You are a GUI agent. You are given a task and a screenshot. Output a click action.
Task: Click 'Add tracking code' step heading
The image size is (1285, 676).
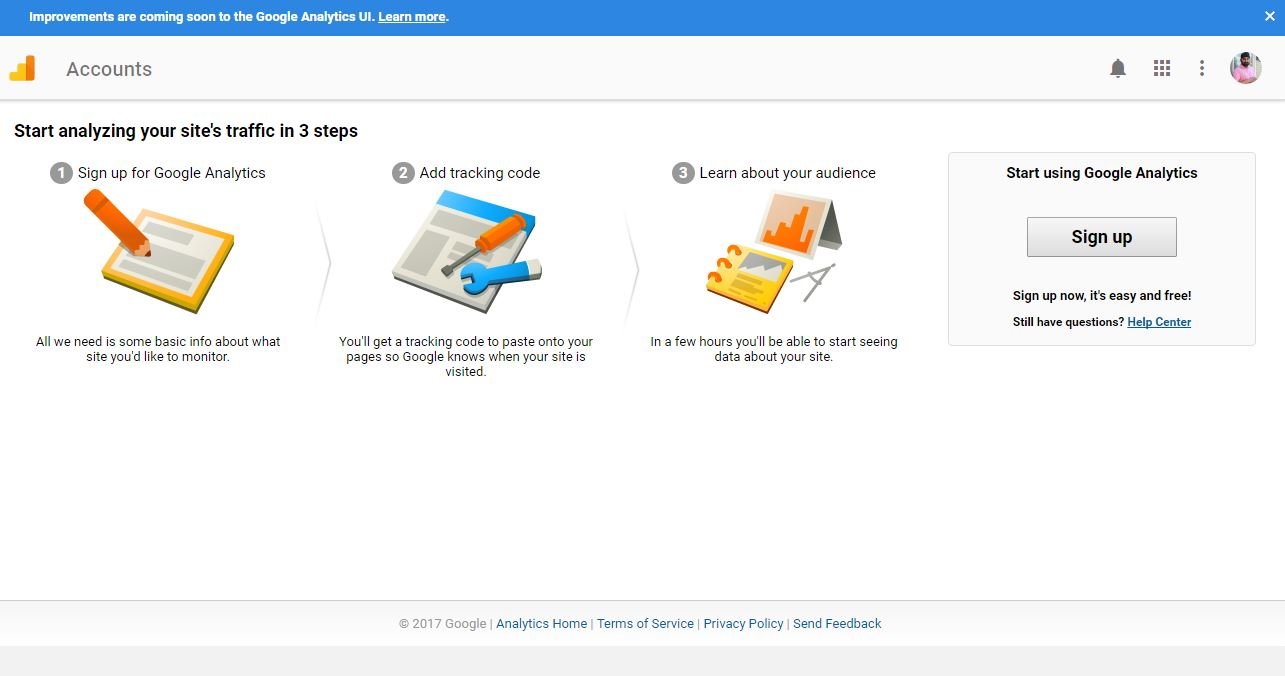480,173
